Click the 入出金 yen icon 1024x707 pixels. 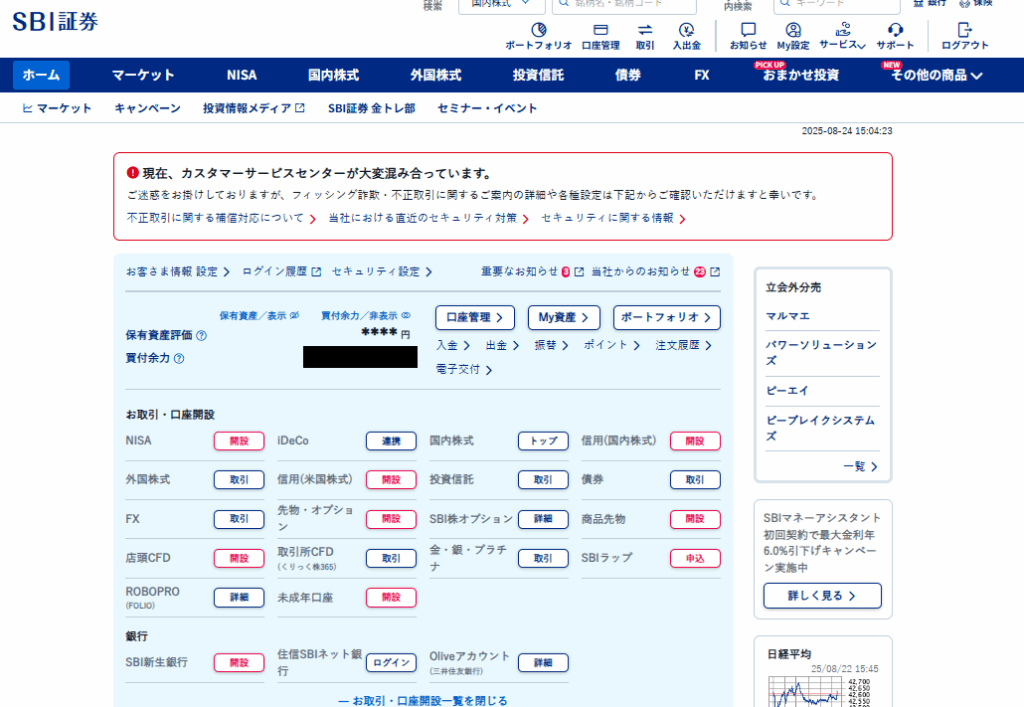click(686, 36)
